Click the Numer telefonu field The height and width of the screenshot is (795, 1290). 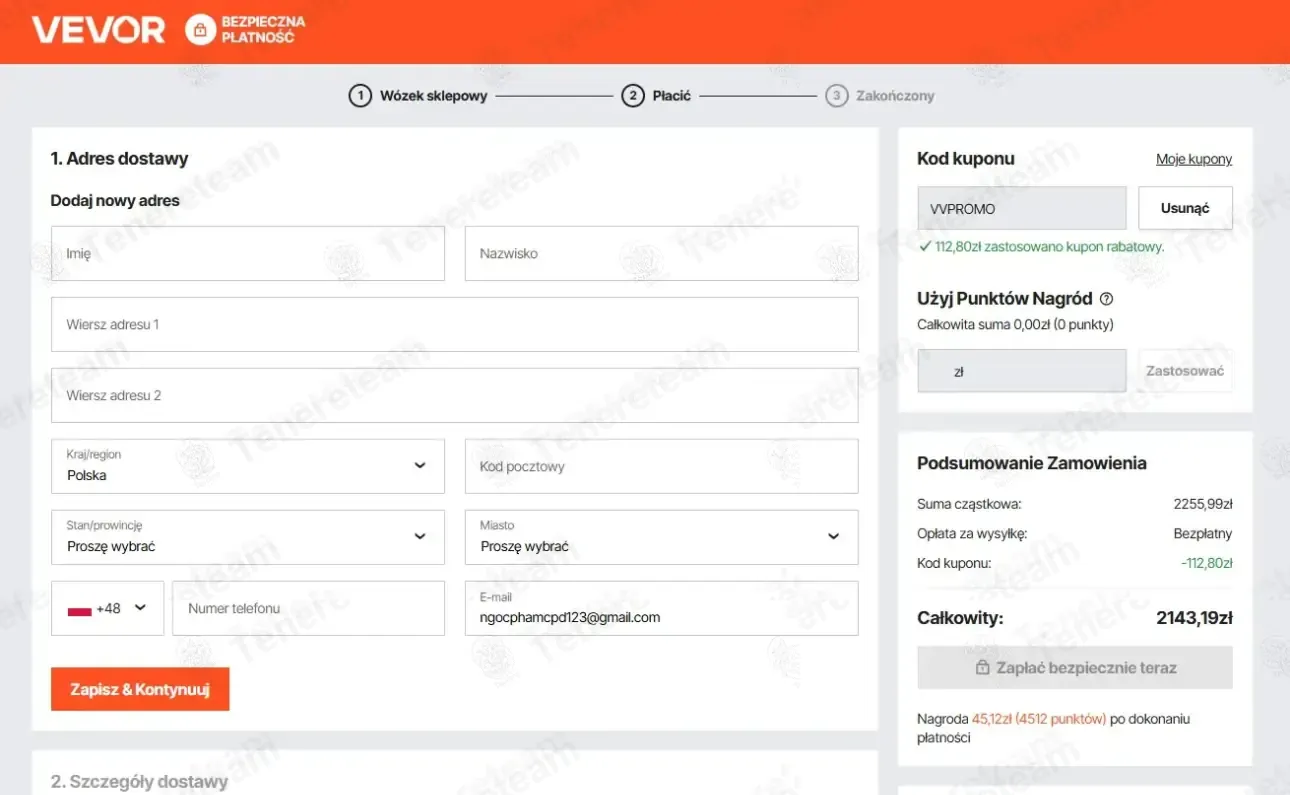point(308,608)
